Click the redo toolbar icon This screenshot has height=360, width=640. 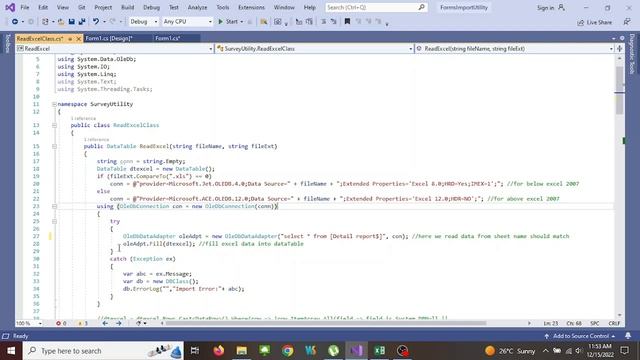[x=113, y=22]
